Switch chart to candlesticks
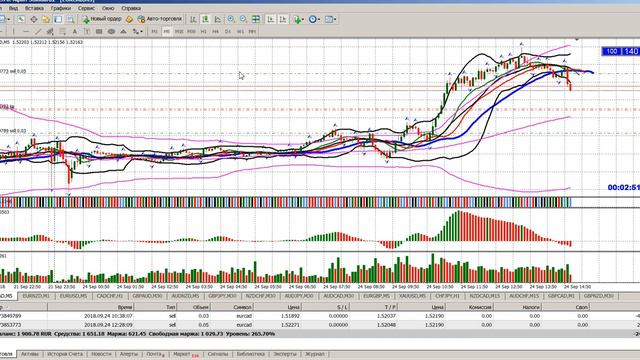Viewport: 640px width, 360px height. (205, 19)
